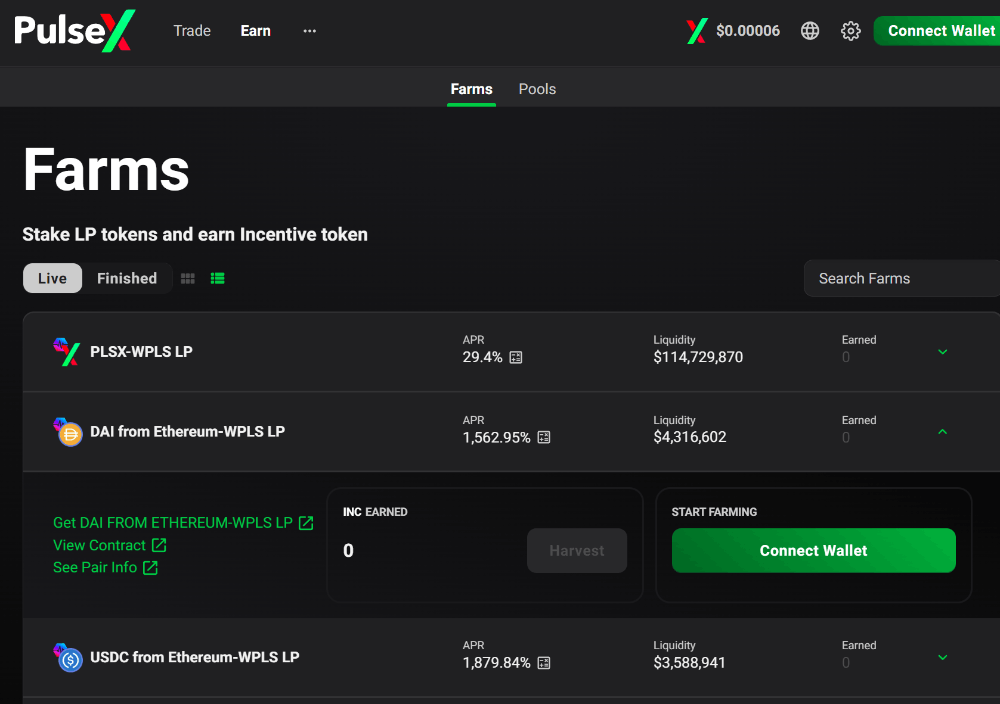
Task: Click the $4,316,602 liquidity value
Action: tap(689, 437)
